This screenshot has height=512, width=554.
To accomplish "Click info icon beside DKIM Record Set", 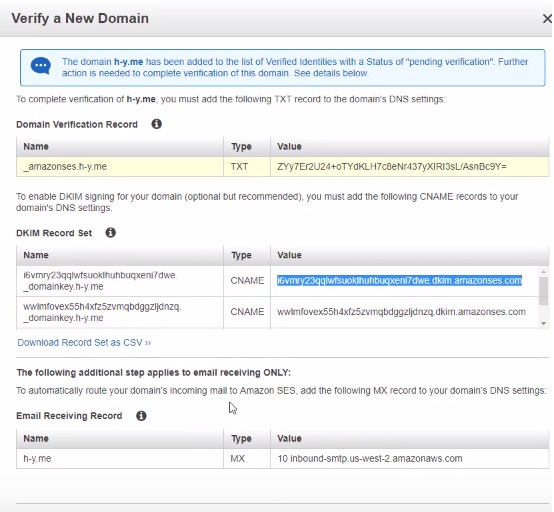I will tap(111, 233).
